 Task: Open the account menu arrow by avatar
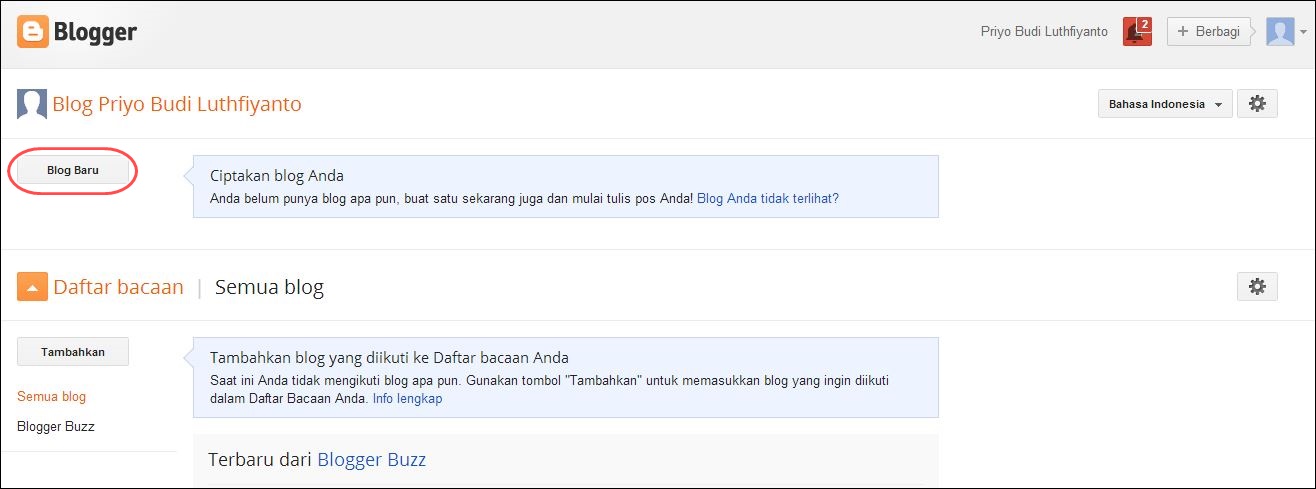point(1303,32)
